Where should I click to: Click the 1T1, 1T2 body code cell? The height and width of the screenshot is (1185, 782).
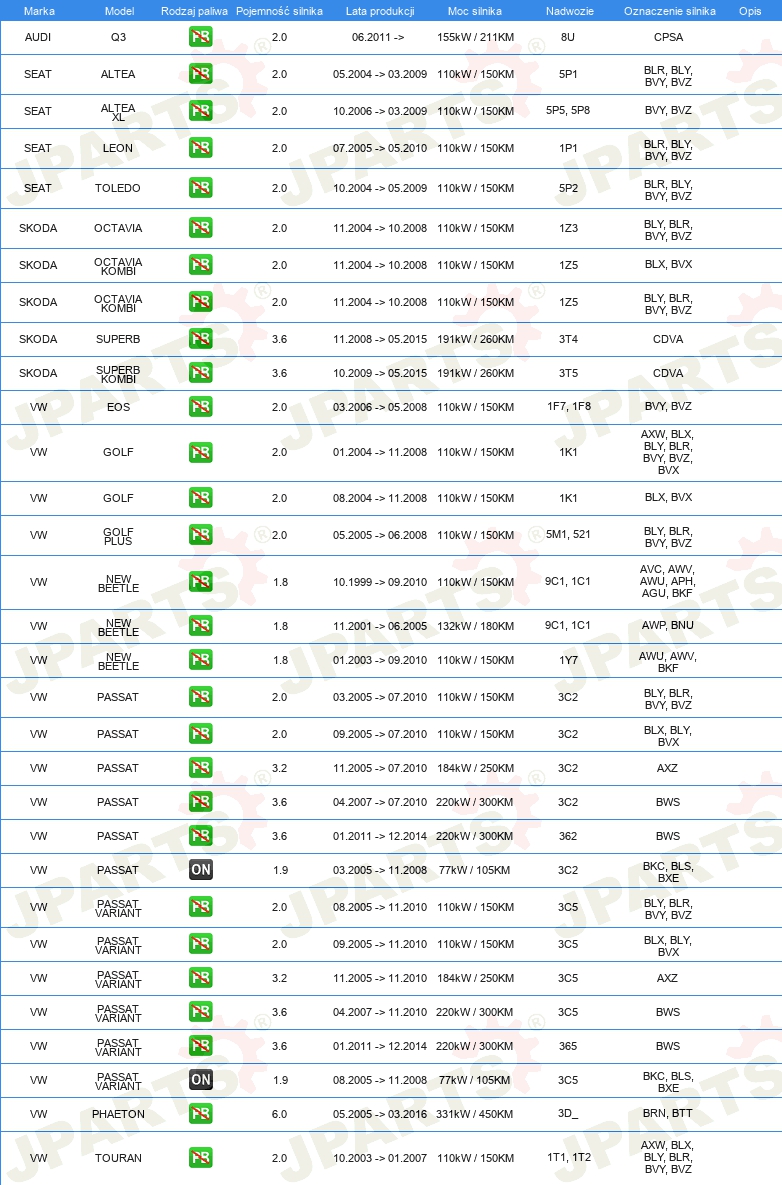tap(569, 1158)
